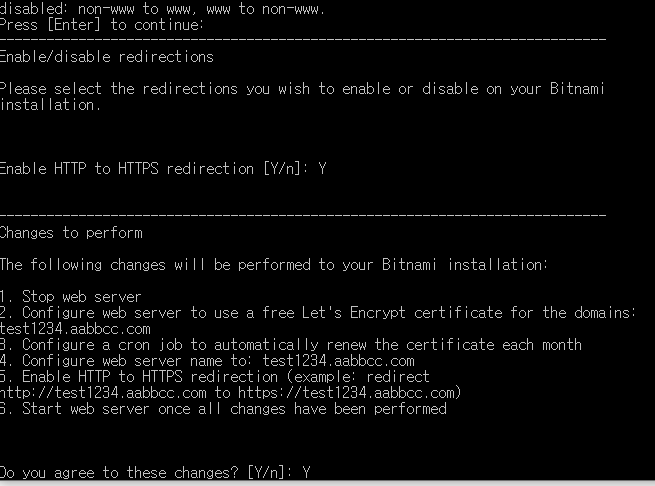
Task: Click the Y answer after 'agree to these changes'
Action: click(x=306, y=472)
